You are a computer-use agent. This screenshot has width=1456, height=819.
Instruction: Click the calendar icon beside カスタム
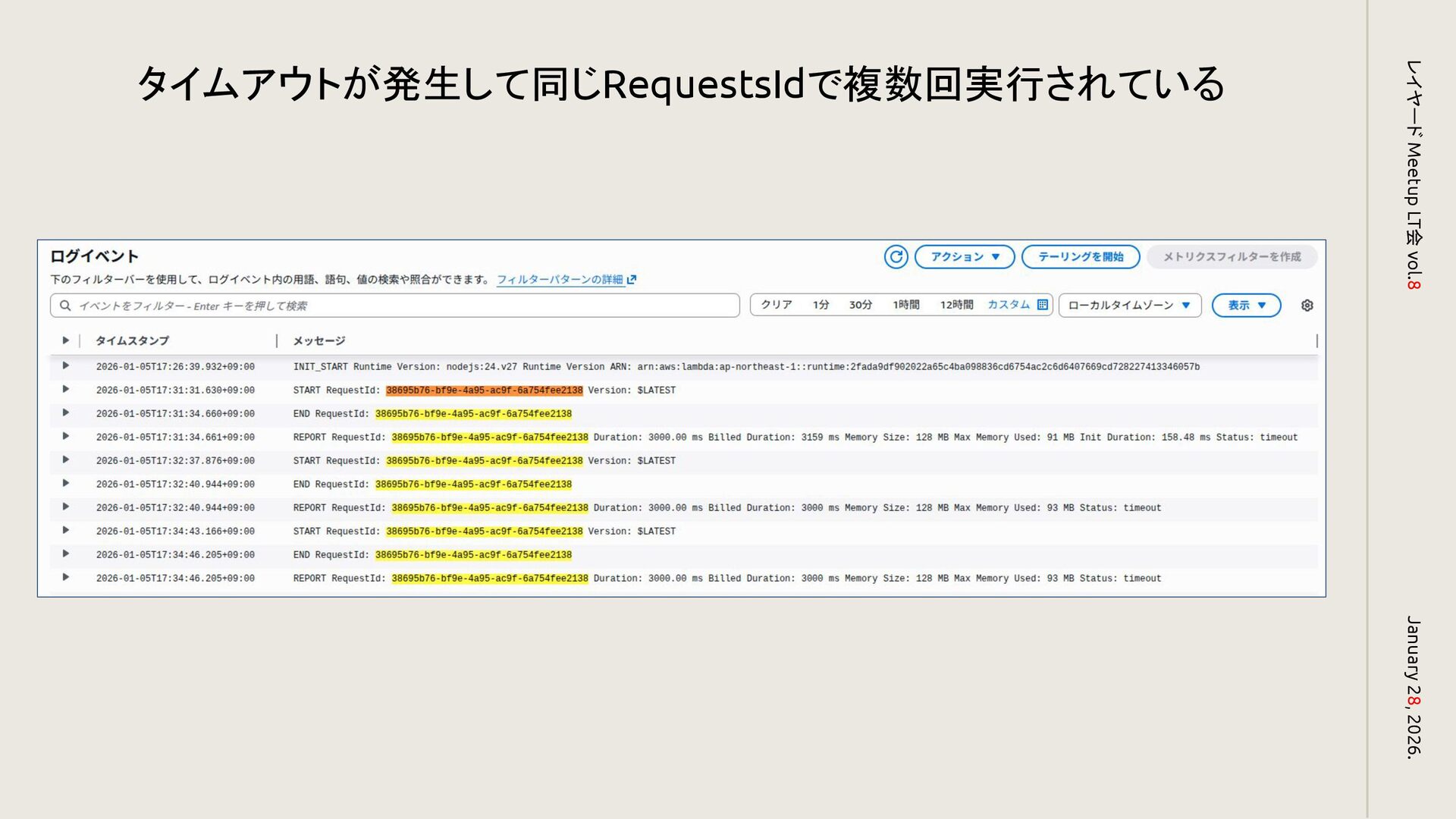1043,305
